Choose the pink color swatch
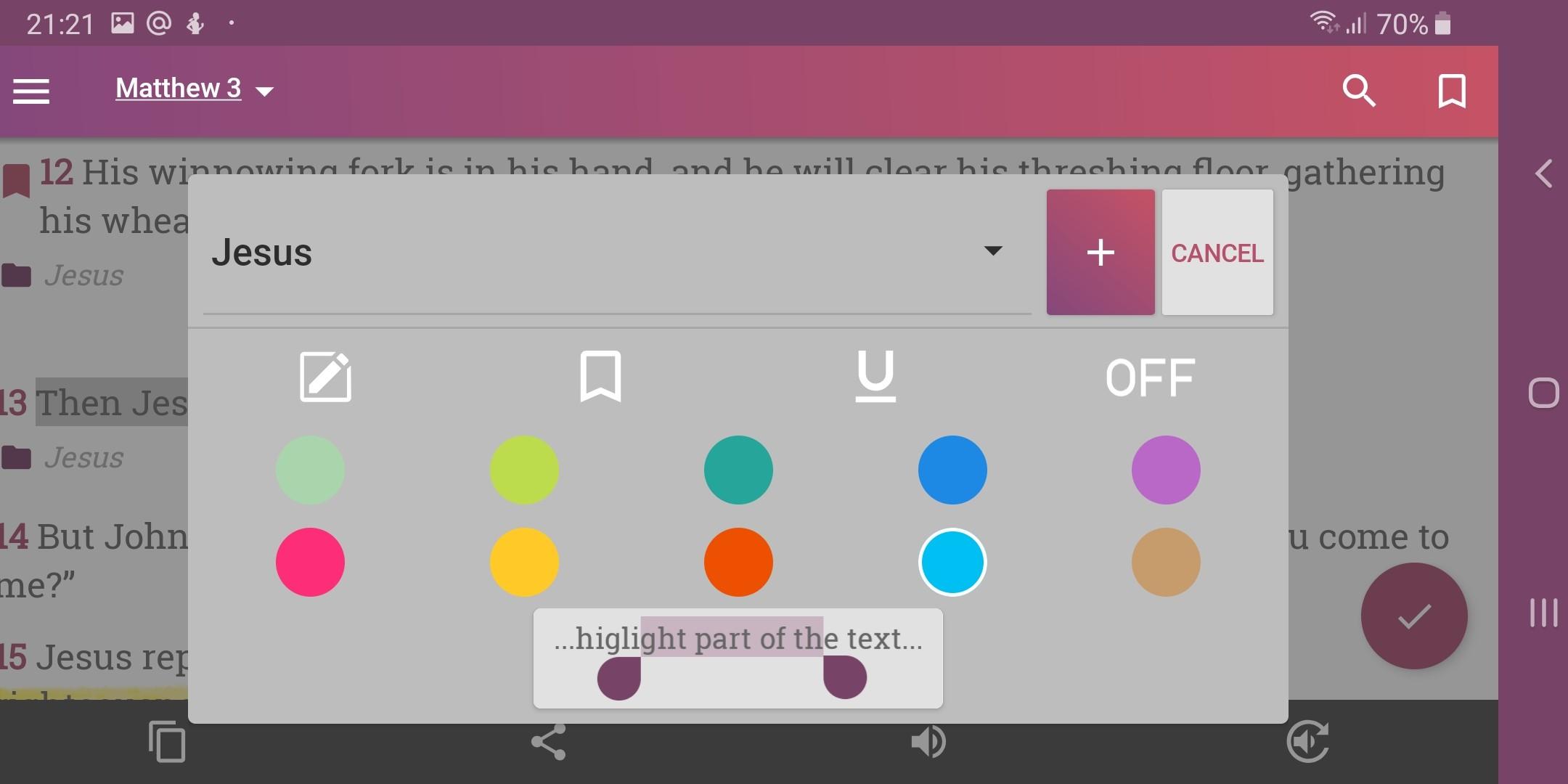 click(310, 563)
